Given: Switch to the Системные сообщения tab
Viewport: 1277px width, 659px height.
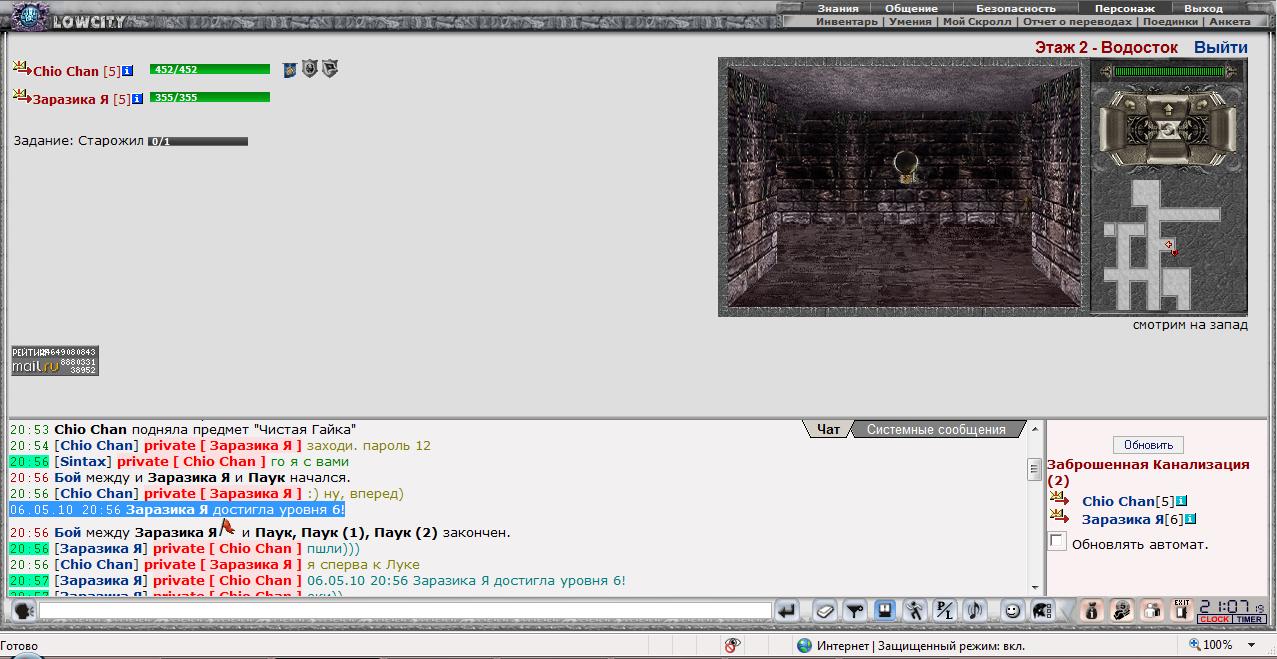Looking at the screenshot, I should 936,429.
